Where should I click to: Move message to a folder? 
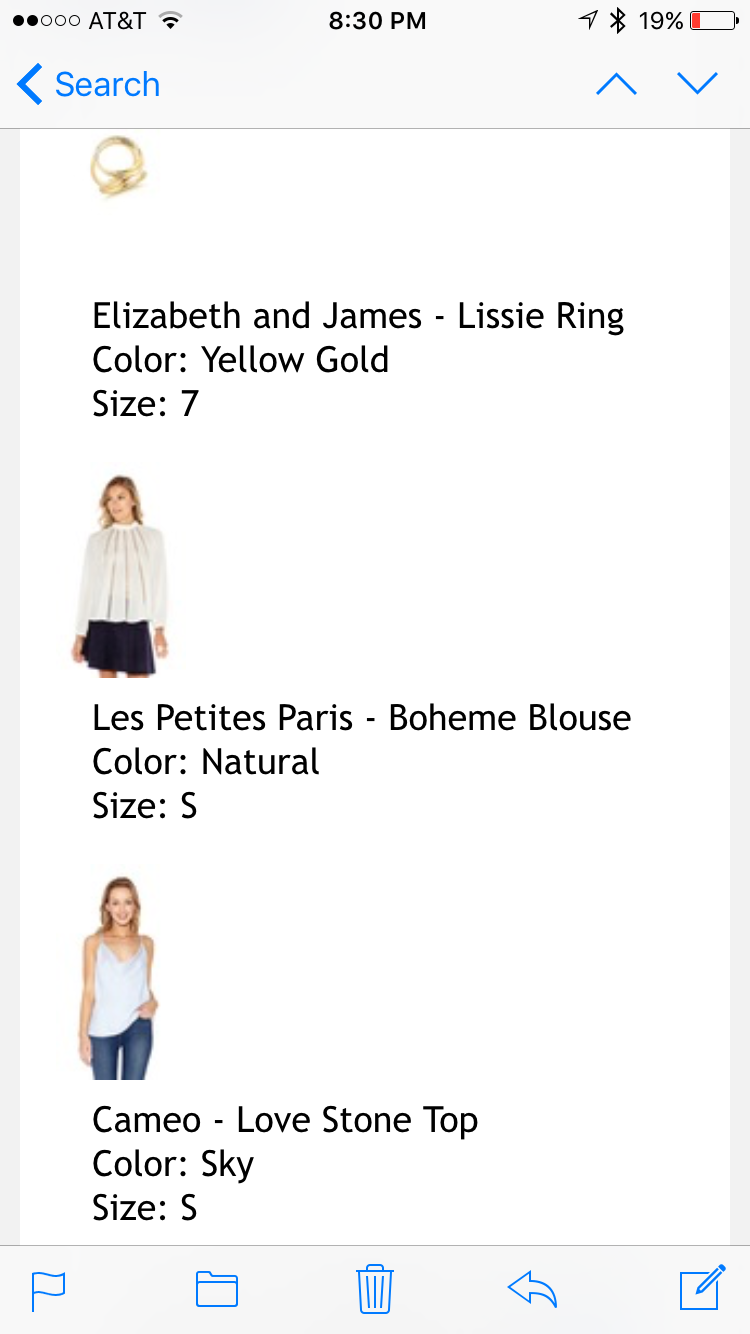tap(216, 1288)
